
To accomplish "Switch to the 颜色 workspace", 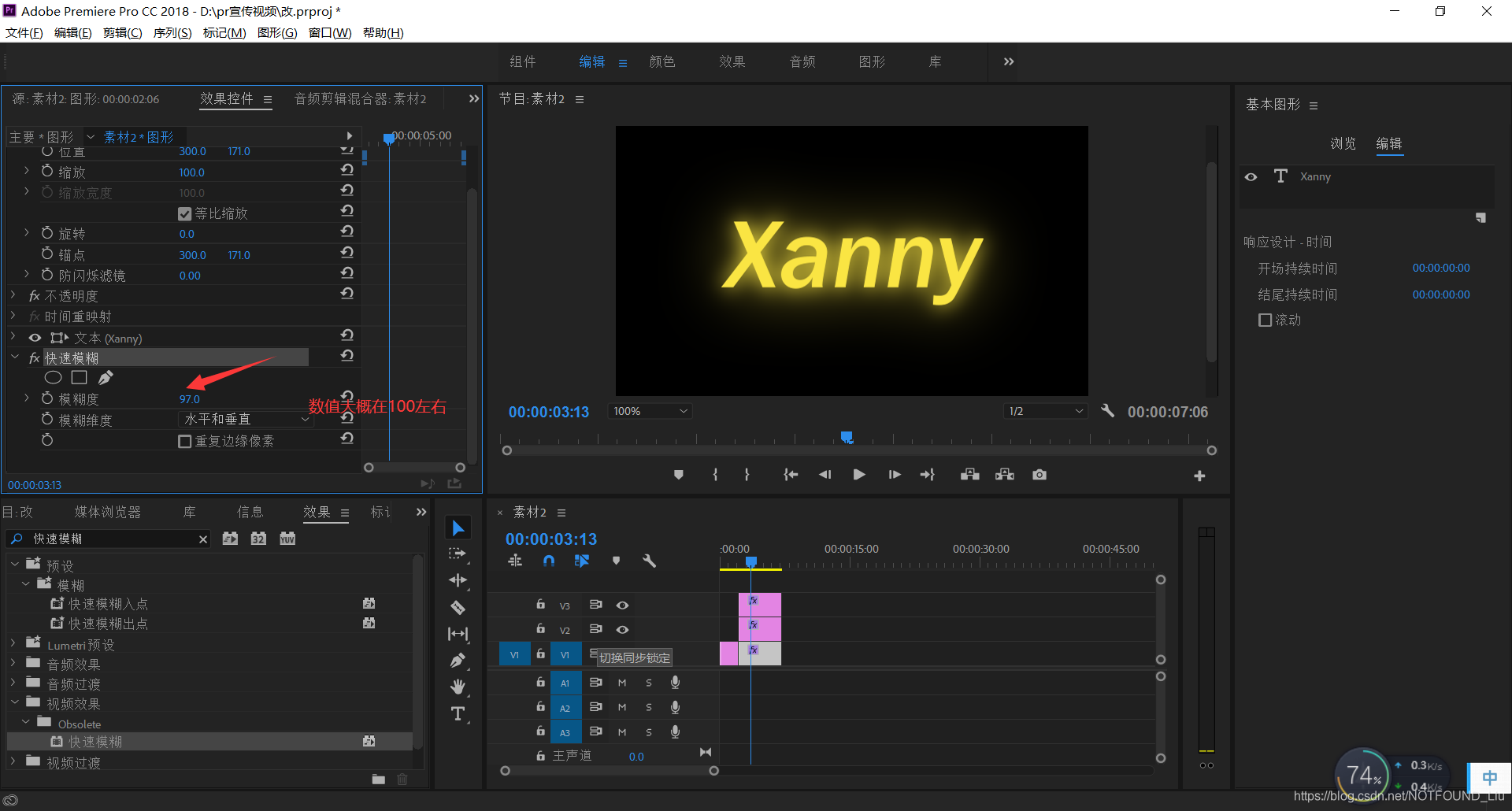I will click(662, 61).
